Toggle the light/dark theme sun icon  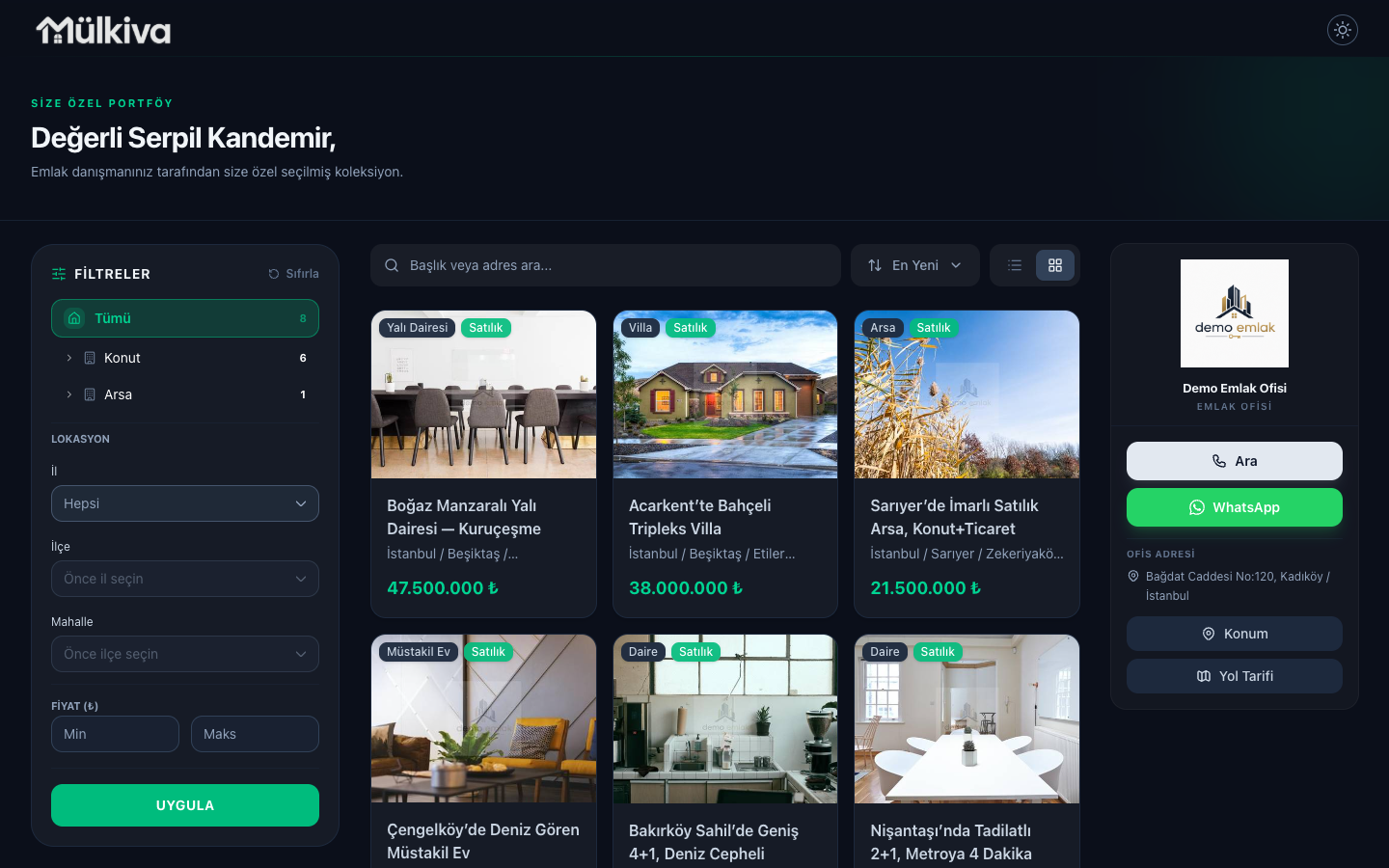pos(1343,30)
